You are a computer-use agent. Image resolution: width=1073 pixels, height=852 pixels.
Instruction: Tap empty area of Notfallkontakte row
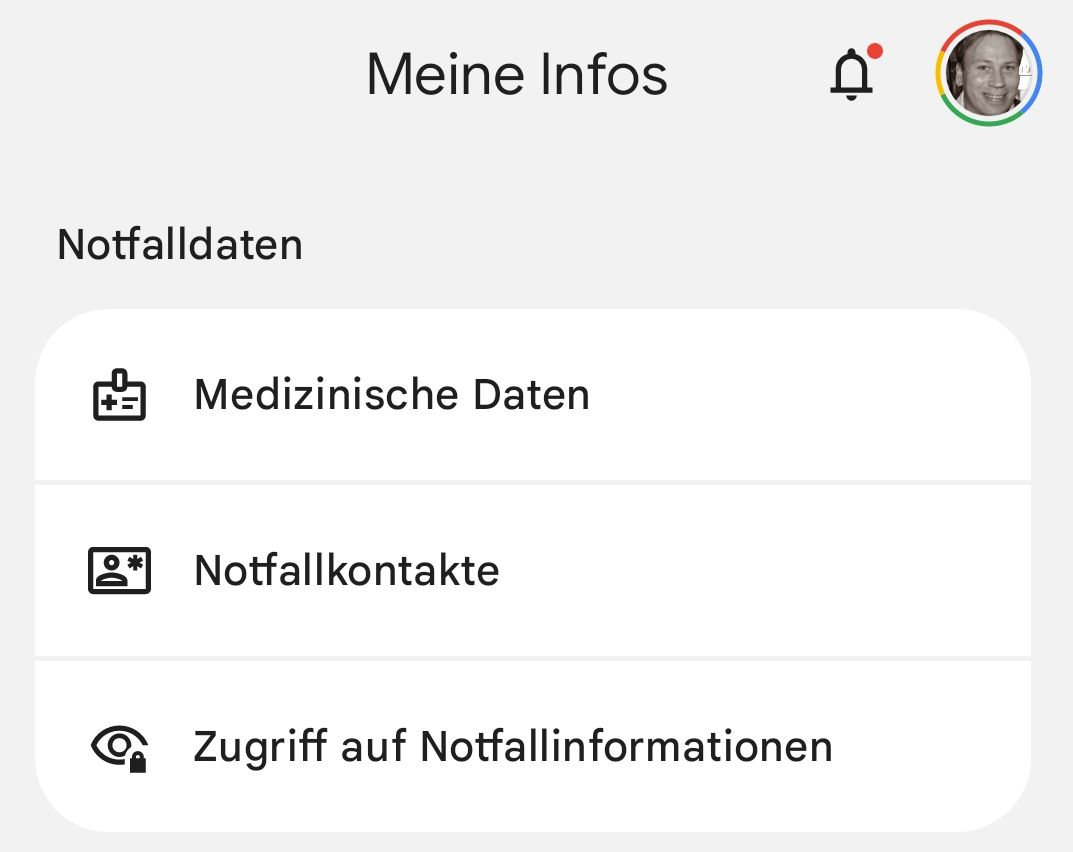(760, 571)
